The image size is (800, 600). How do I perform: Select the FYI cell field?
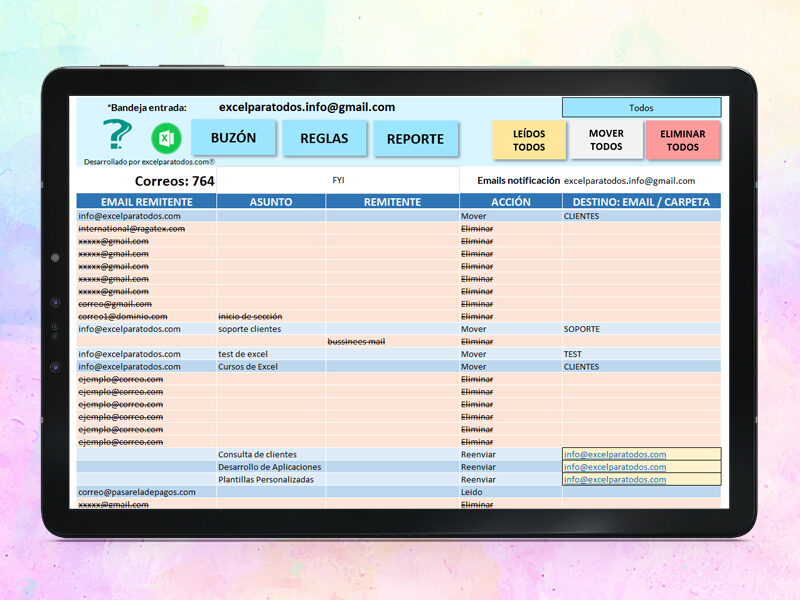pos(338,180)
